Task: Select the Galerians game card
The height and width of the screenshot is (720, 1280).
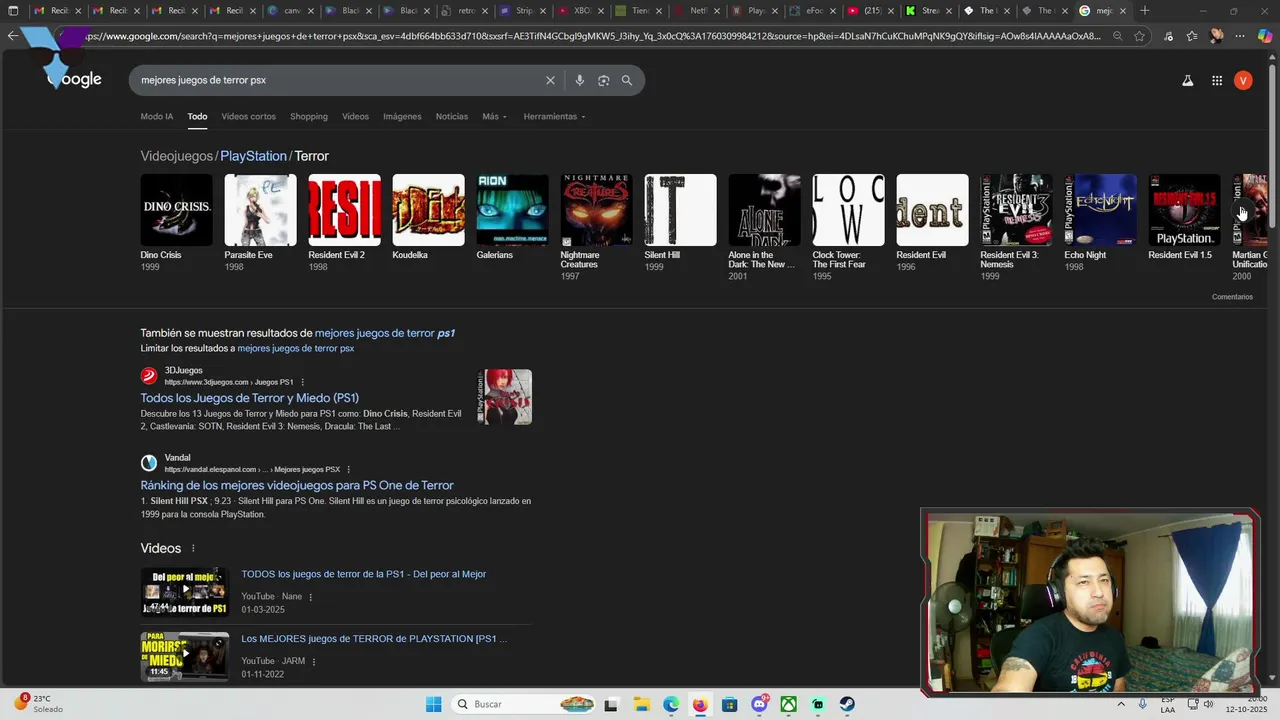Action: 512,217
